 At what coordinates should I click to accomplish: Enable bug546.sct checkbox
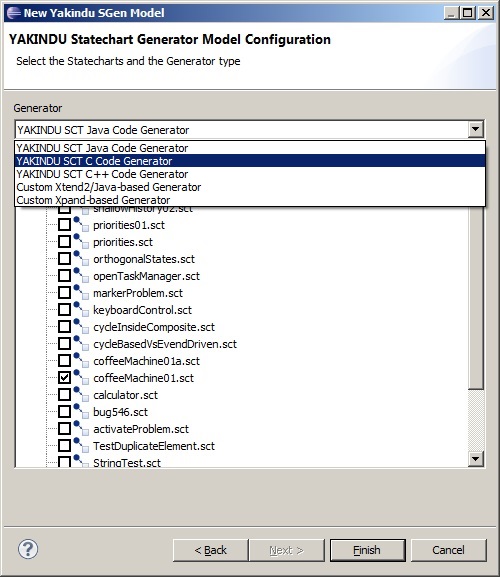point(64,412)
